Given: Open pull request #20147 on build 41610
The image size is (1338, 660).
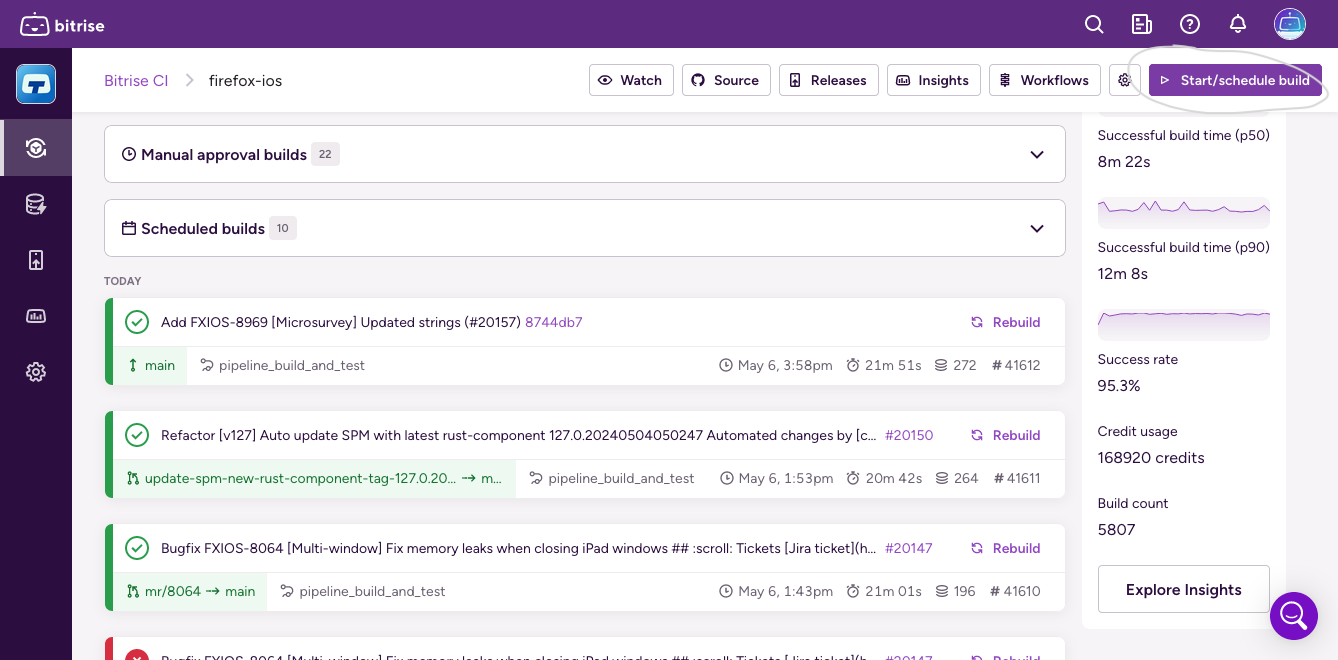Looking at the screenshot, I should coord(909,548).
